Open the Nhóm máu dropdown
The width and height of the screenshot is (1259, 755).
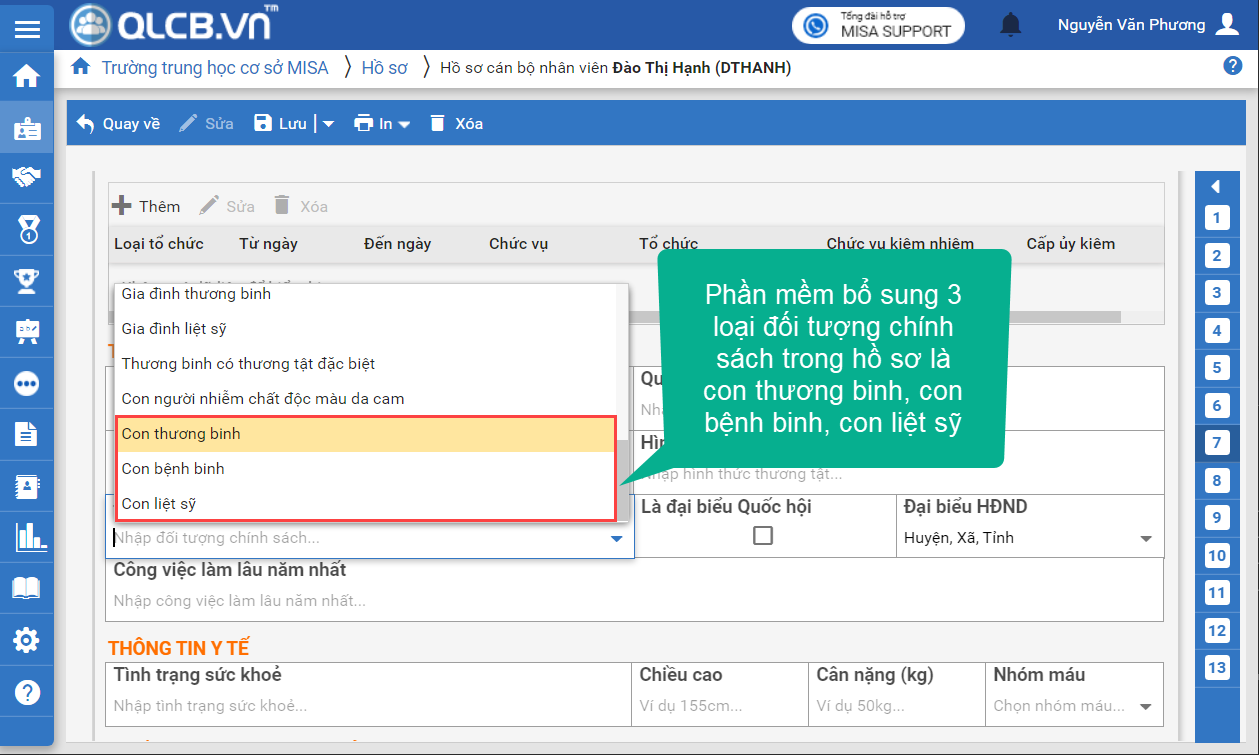(1146, 706)
